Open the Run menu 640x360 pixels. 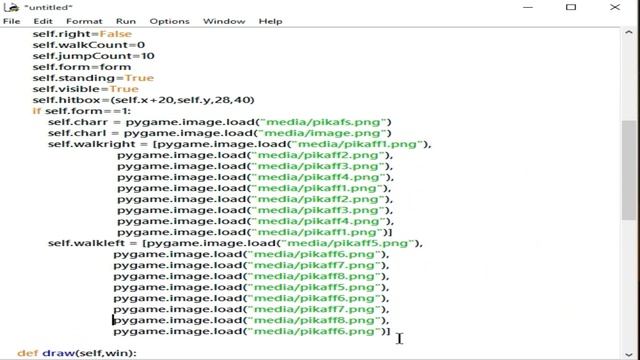[126, 21]
